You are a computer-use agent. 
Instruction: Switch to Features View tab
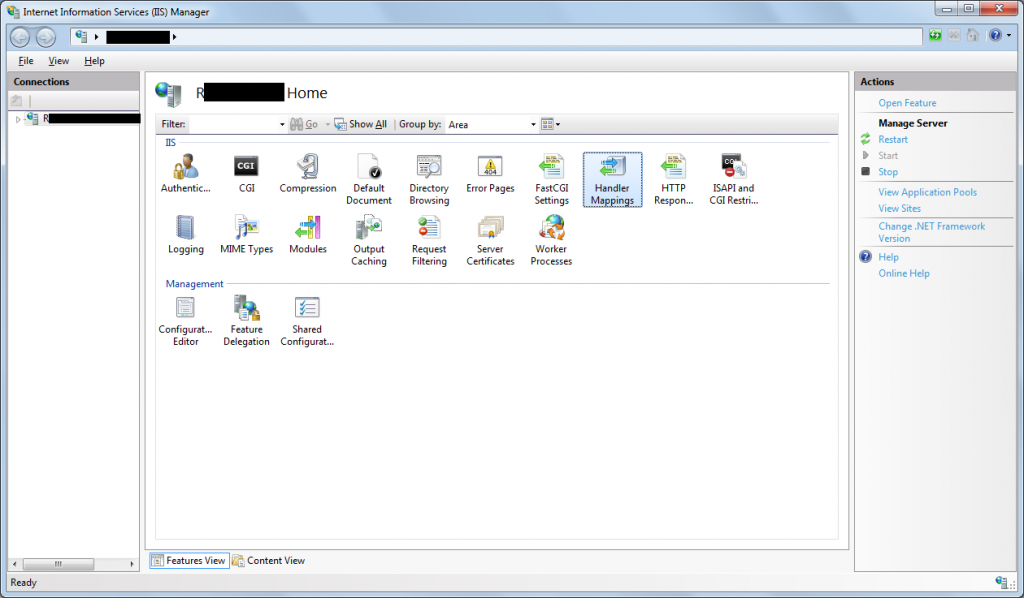coord(189,560)
